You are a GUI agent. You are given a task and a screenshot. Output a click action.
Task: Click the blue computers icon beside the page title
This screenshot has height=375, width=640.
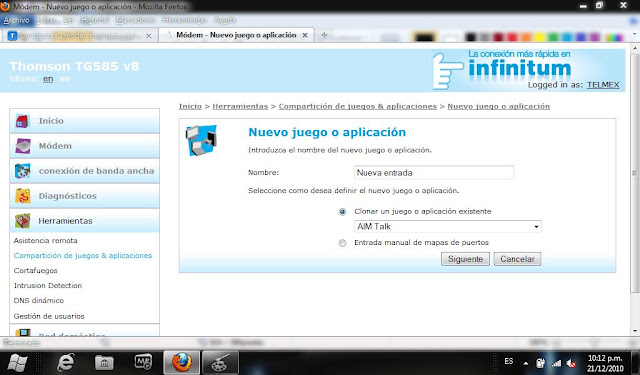tap(201, 140)
